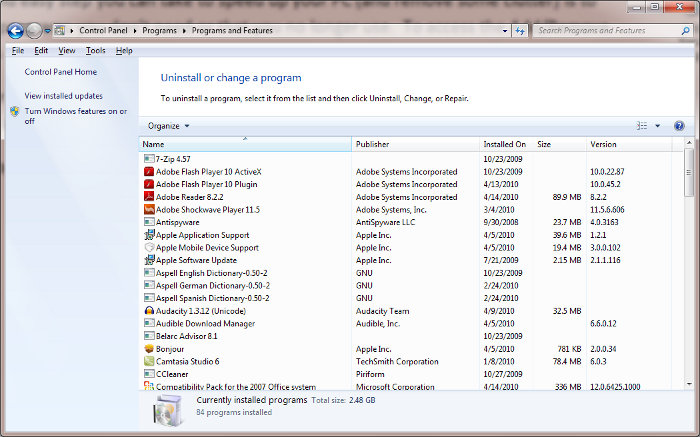Screen dimensions: 700x437
Task: Open the recent pages dropdown arrow
Action: (47, 31)
